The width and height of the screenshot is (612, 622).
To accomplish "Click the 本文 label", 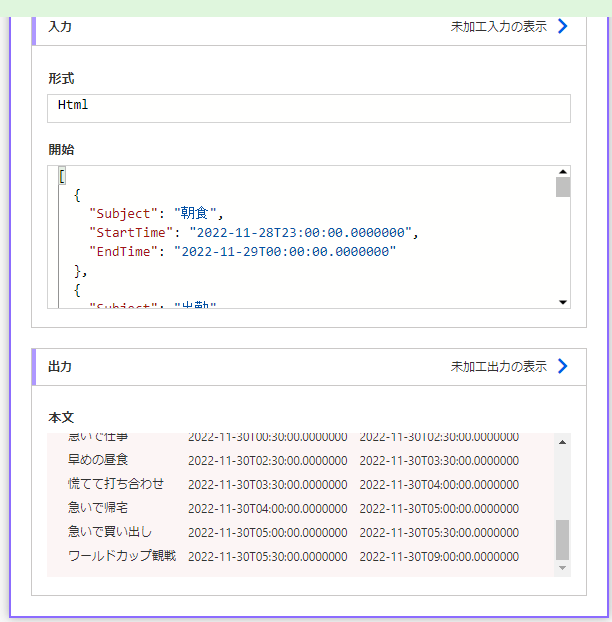I will pyautogui.click(x=61, y=417).
